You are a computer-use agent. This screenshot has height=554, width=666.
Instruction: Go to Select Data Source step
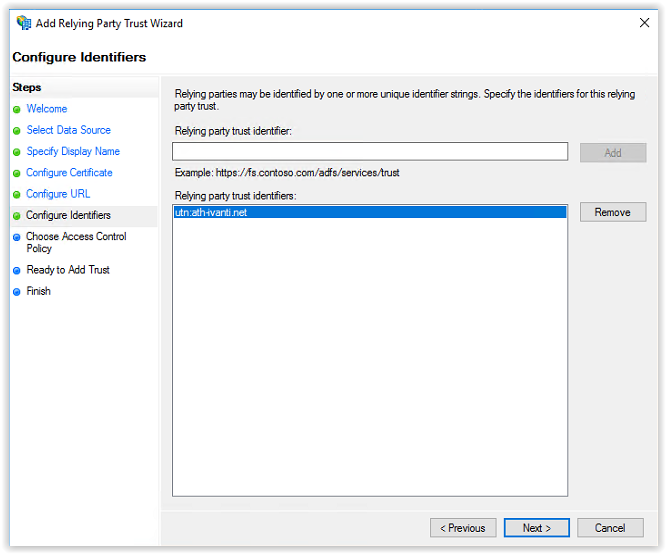click(x=68, y=130)
